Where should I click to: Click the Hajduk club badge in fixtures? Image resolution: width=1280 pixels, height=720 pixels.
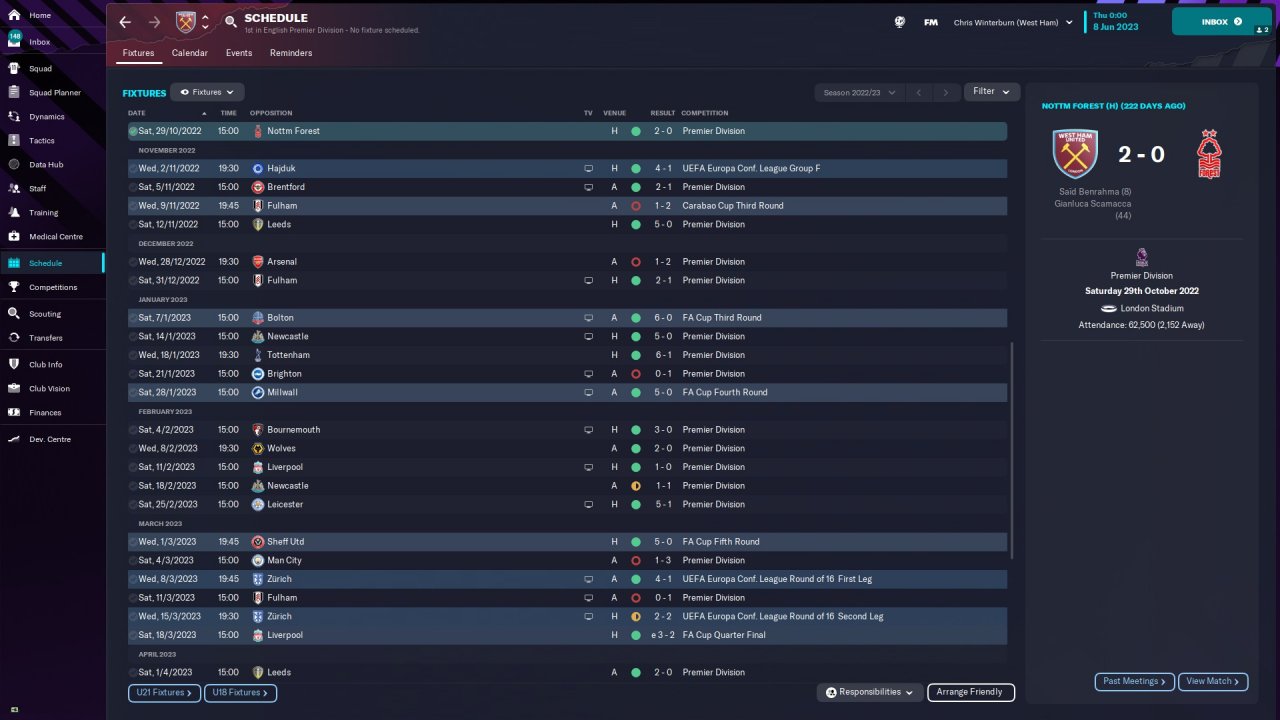258,168
